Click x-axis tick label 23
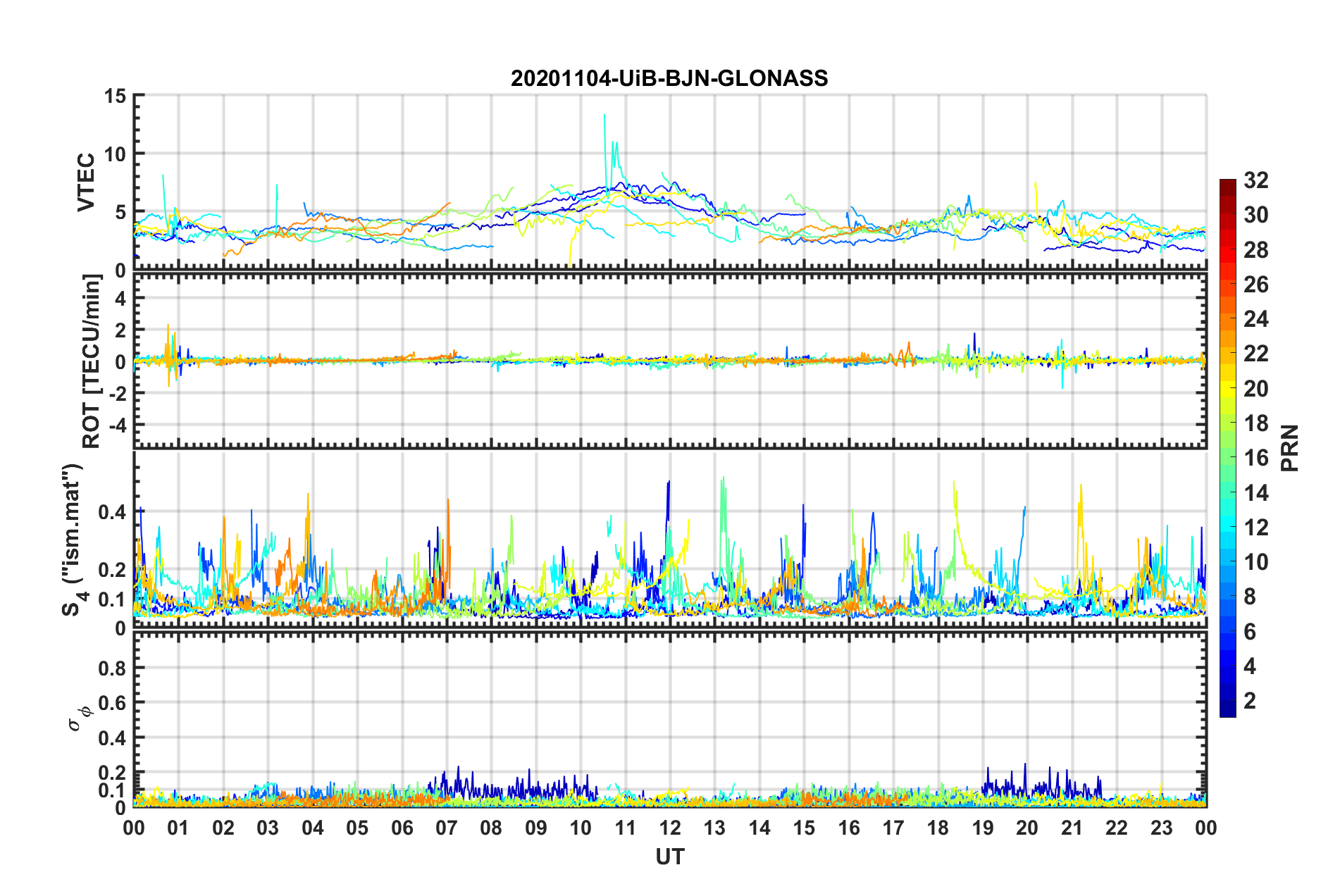Image resolution: width=1340 pixels, height=896 pixels. coord(1162,828)
